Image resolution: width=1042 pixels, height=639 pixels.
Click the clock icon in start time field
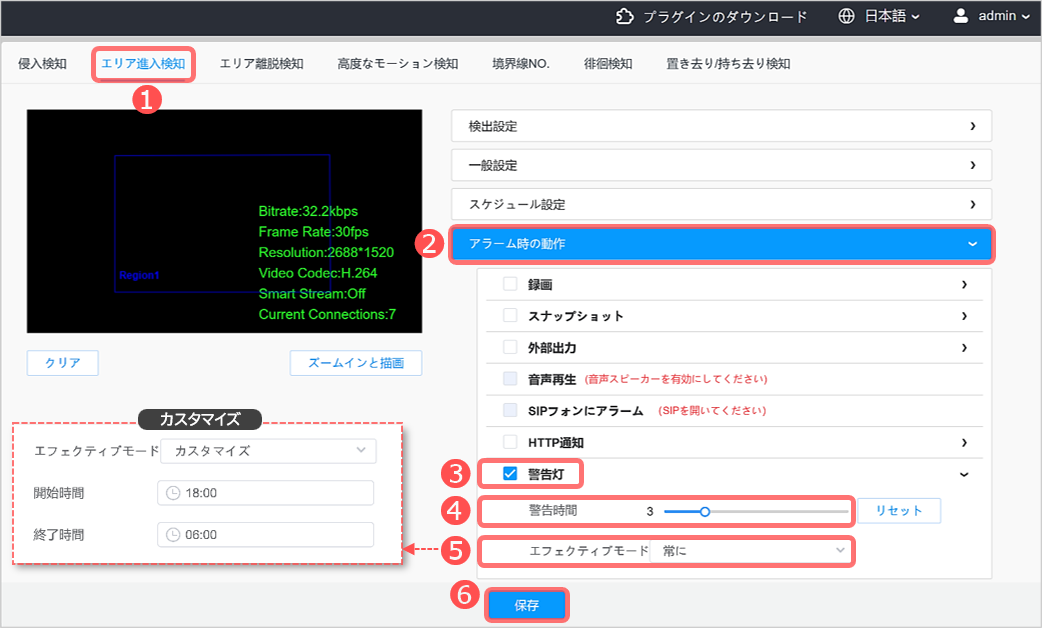[173, 493]
